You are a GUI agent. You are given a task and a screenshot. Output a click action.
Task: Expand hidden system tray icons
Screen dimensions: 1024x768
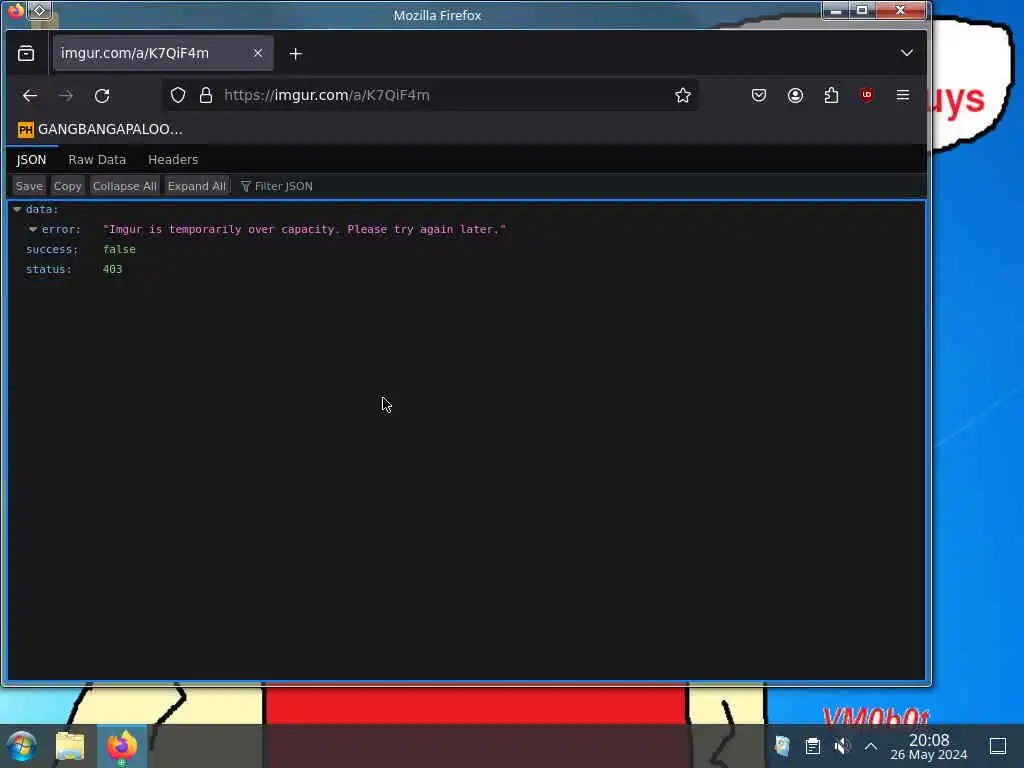(871, 746)
